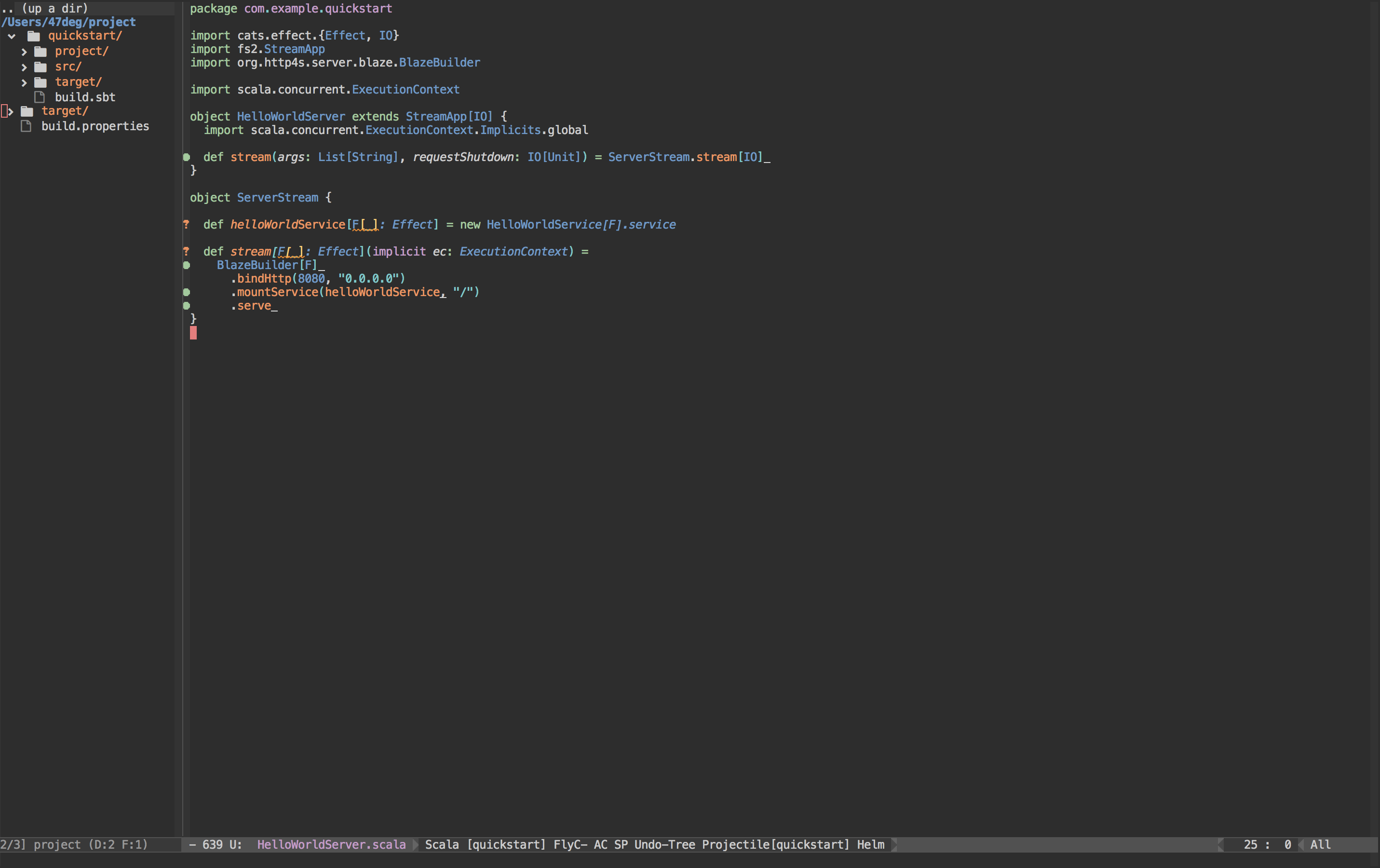The height and width of the screenshot is (868, 1380).
Task: Click the src folder icon
Action: click(x=41, y=67)
